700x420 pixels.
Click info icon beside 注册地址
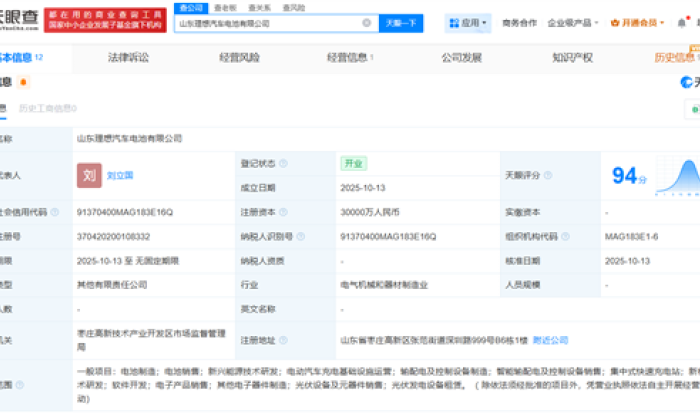pos(284,340)
